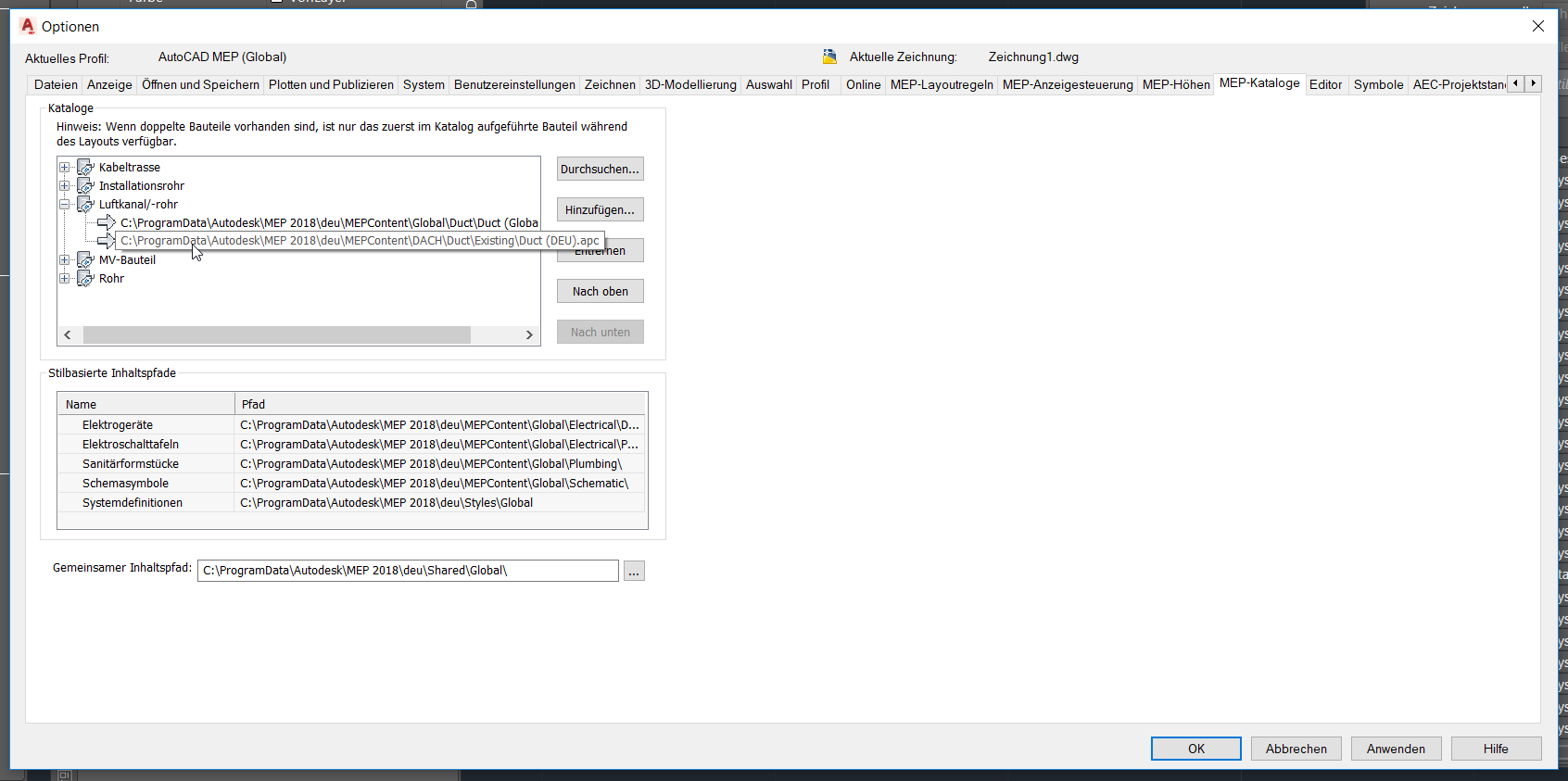Click the Kabeltrasse catalog icon
The width and height of the screenshot is (1568, 781).
coord(86,167)
